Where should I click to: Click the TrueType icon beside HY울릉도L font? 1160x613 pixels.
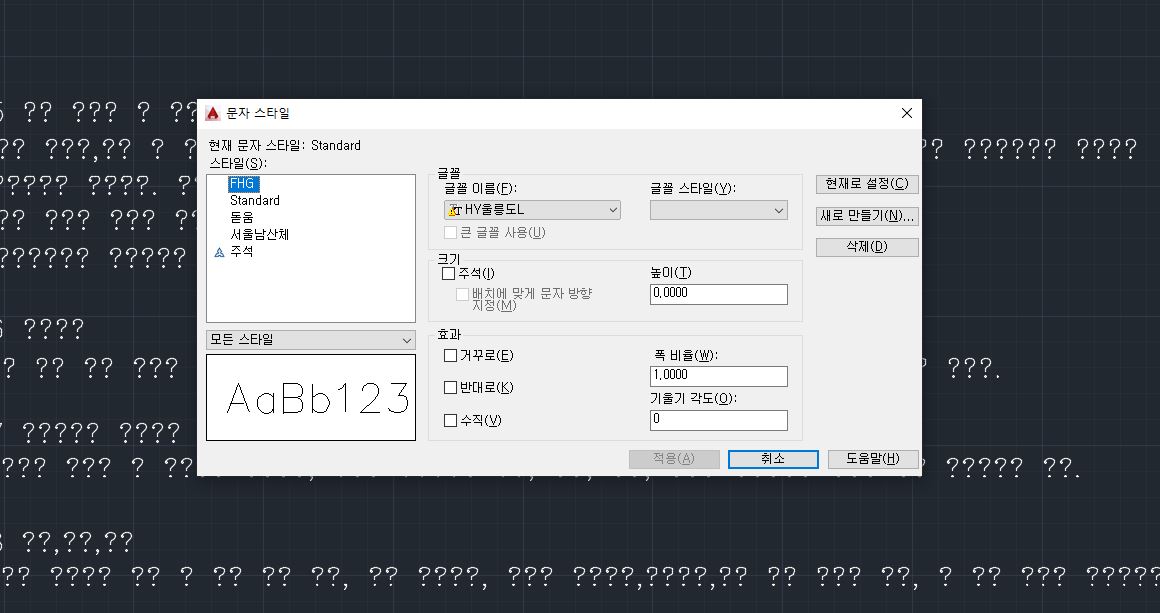point(454,209)
